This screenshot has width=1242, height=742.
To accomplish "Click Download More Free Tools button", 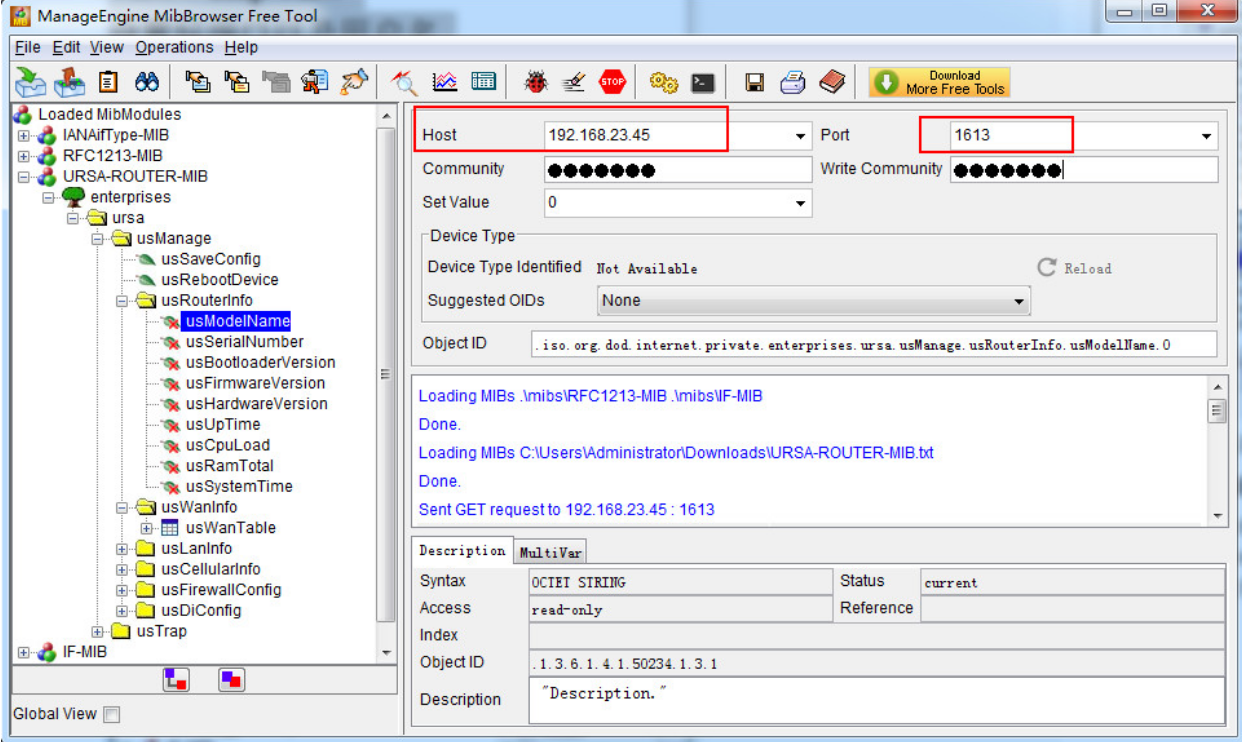I will [940, 82].
